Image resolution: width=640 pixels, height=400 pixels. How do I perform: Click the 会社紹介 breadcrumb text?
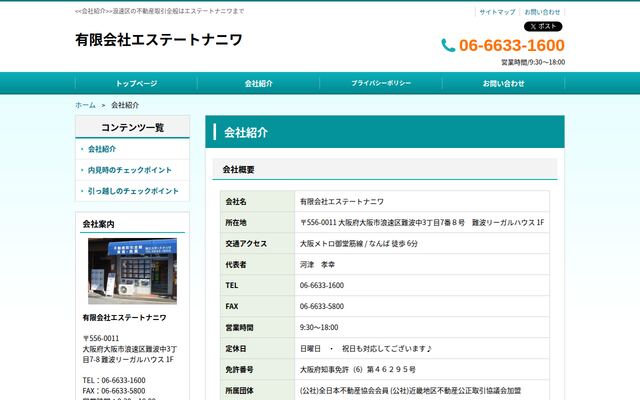[125, 105]
